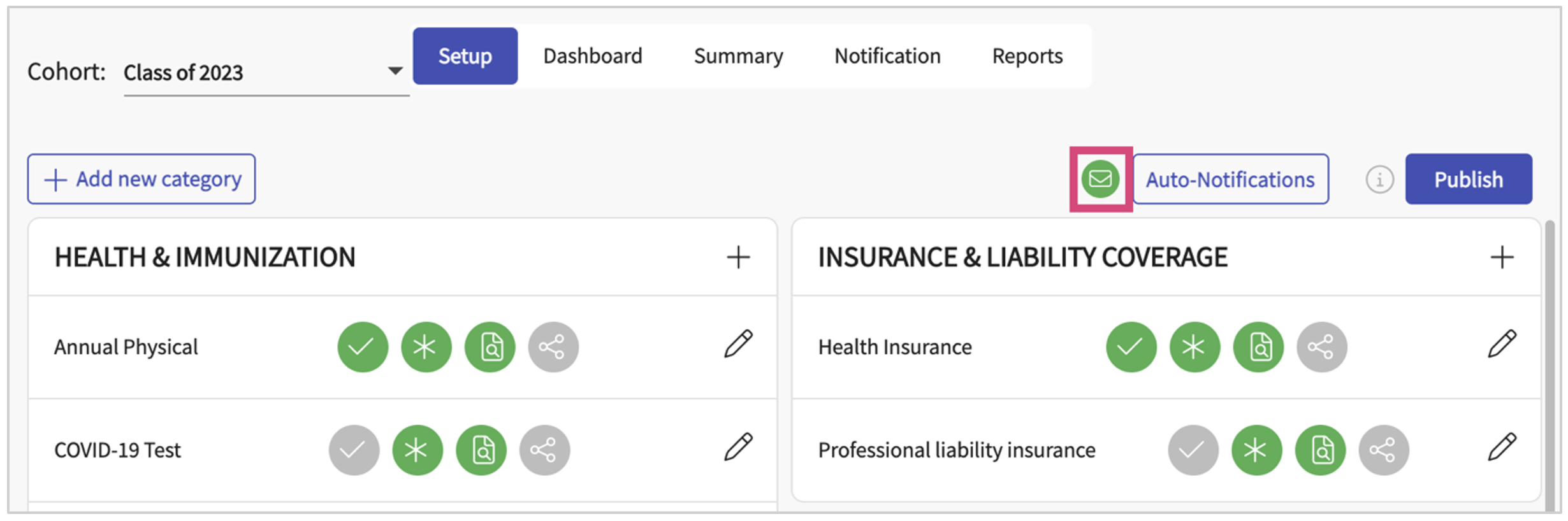Click the Publish button
The height and width of the screenshot is (521, 1568).
[x=1469, y=179]
